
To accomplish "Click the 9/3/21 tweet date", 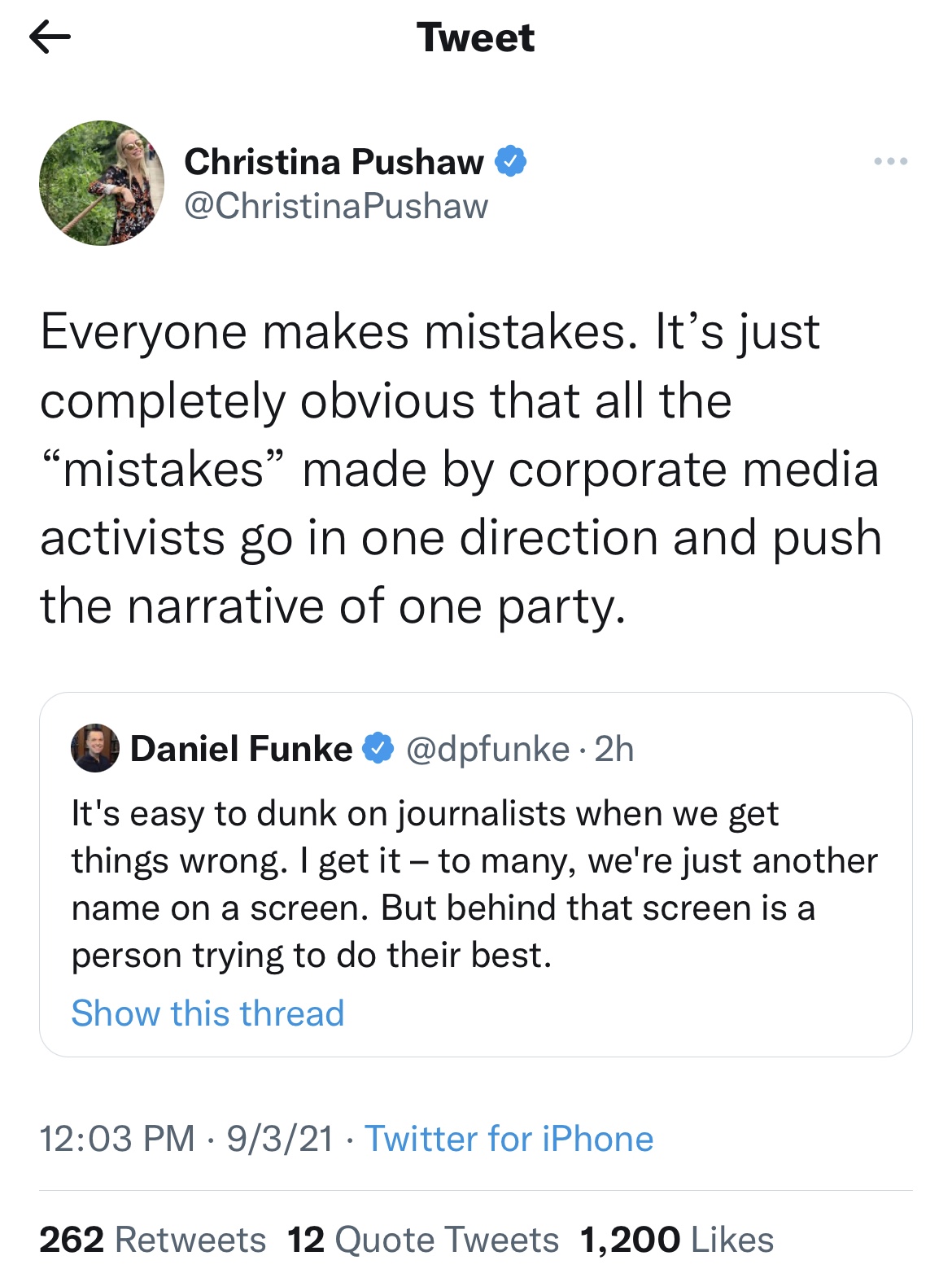I will pyautogui.click(x=280, y=1138).
